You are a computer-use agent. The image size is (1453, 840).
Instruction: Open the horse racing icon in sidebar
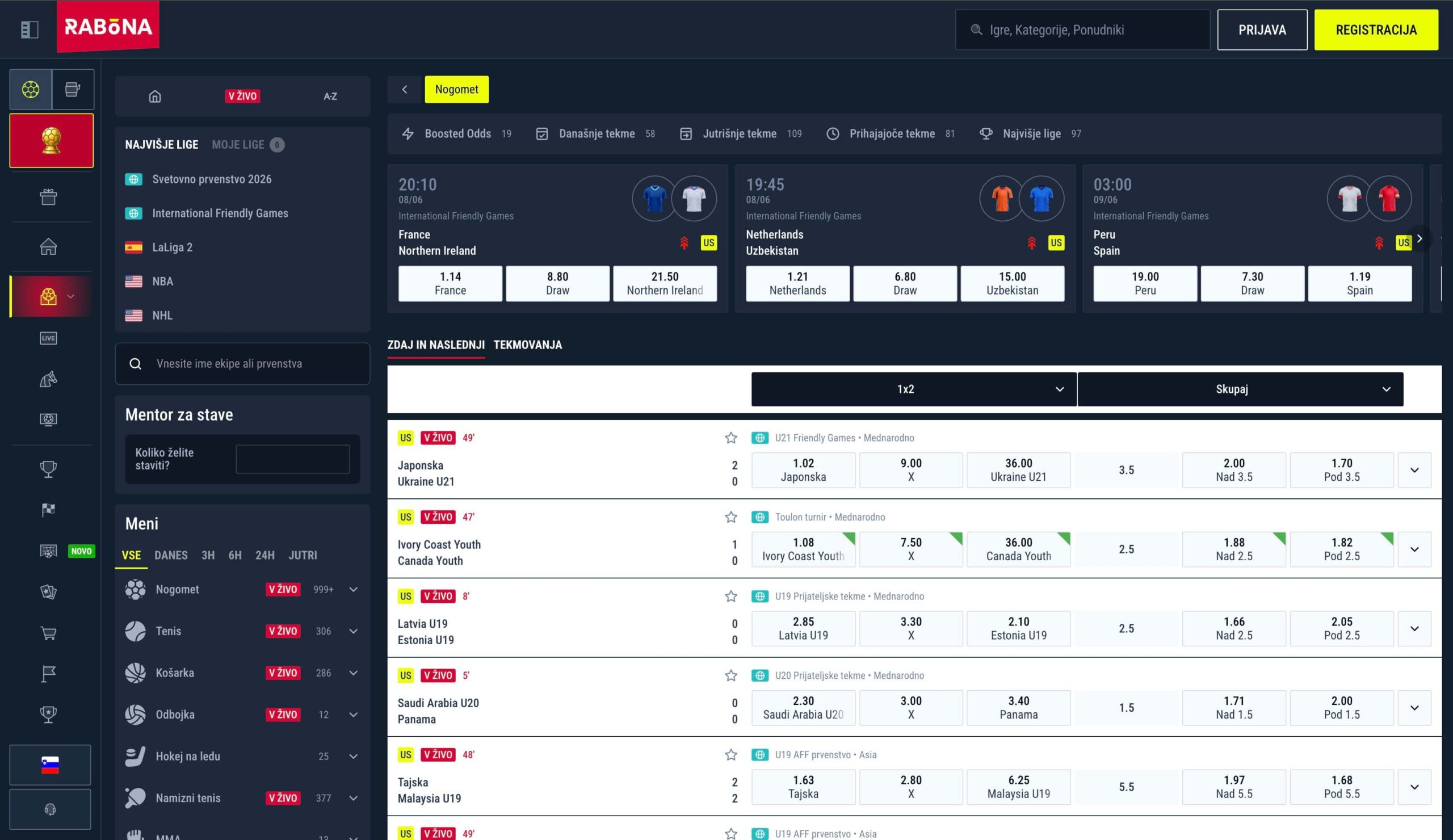click(x=48, y=379)
